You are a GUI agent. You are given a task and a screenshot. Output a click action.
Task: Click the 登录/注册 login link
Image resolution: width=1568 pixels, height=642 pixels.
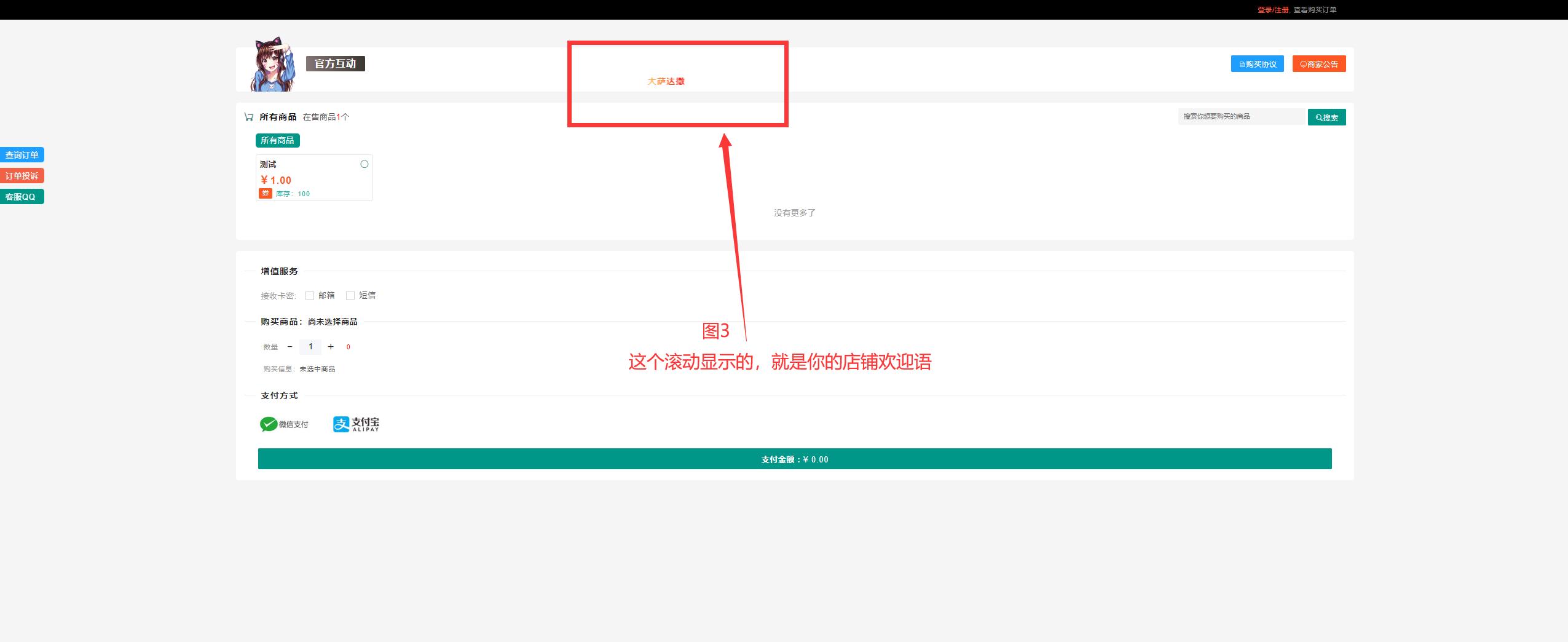[1272, 10]
